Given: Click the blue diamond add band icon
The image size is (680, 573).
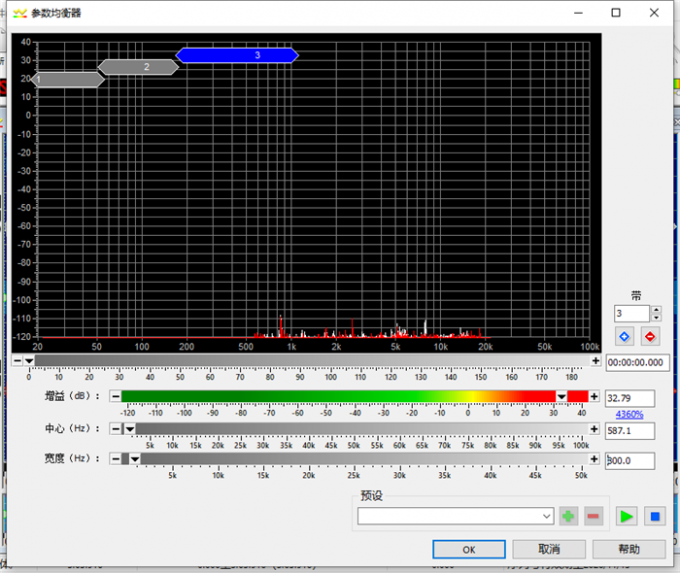Looking at the screenshot, I should (x=624, y=336).
